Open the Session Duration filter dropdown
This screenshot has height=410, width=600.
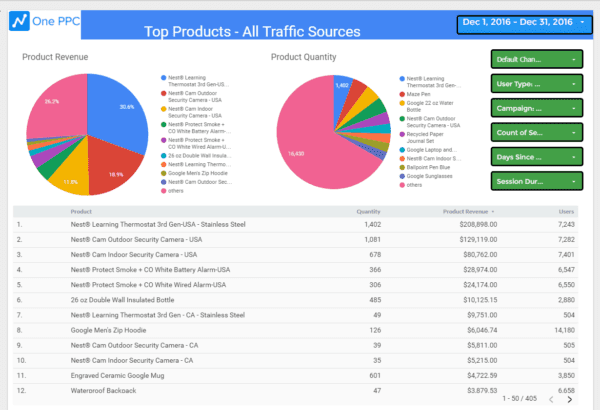point(536,181)
